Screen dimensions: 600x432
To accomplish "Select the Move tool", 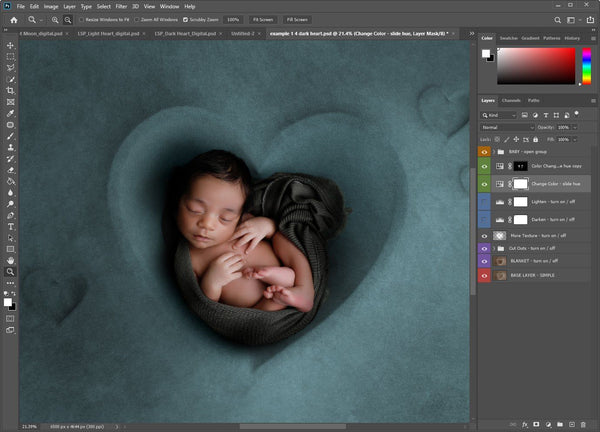I will [x=10, y=46].
